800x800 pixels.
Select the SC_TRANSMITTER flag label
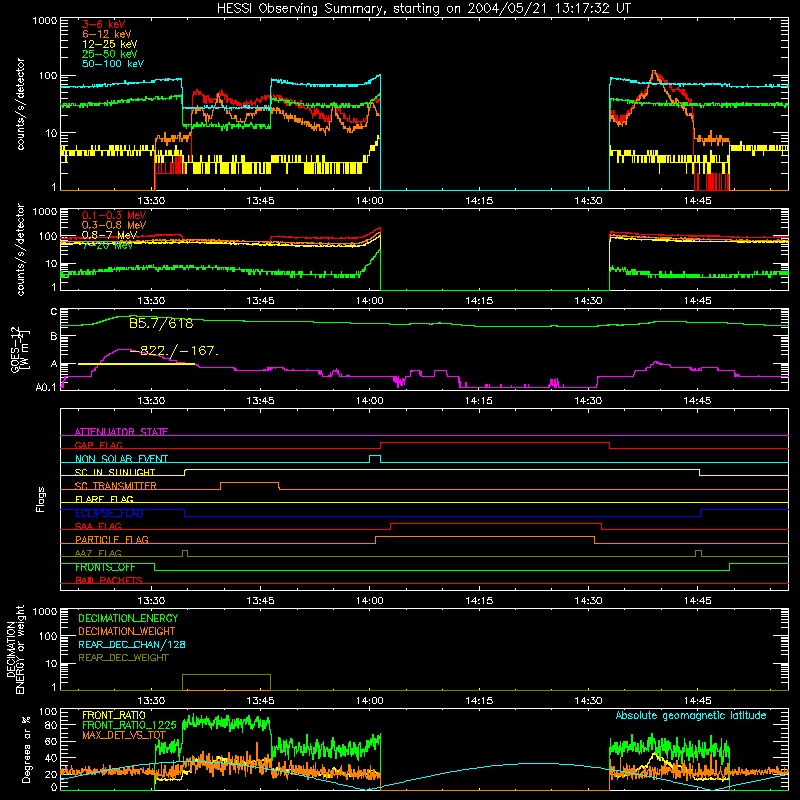click(115, 486)
